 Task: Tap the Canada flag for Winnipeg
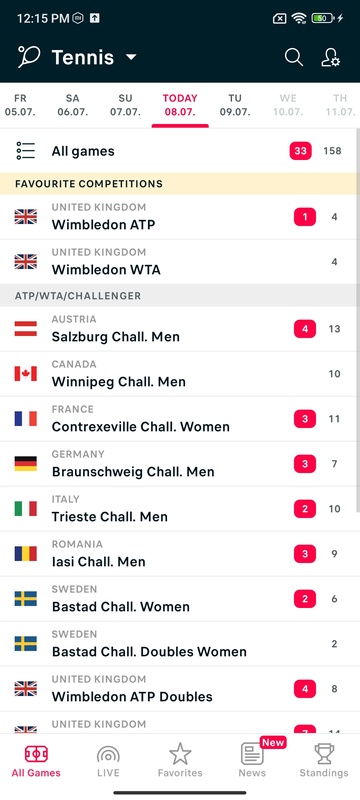click(25, 374)
